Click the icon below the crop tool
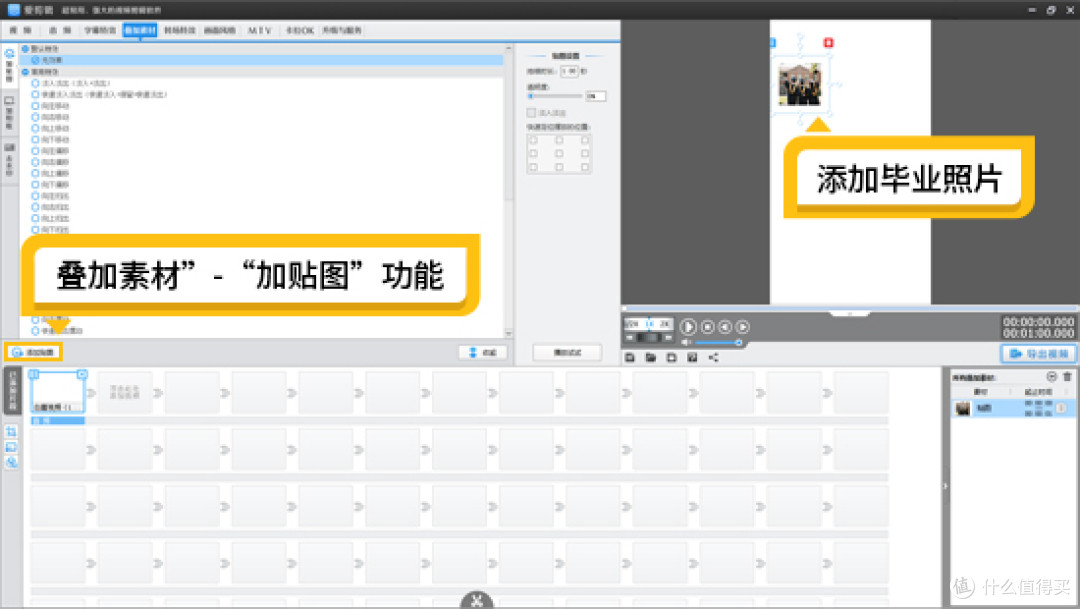Screen dimensions: 1080x609 11,446
